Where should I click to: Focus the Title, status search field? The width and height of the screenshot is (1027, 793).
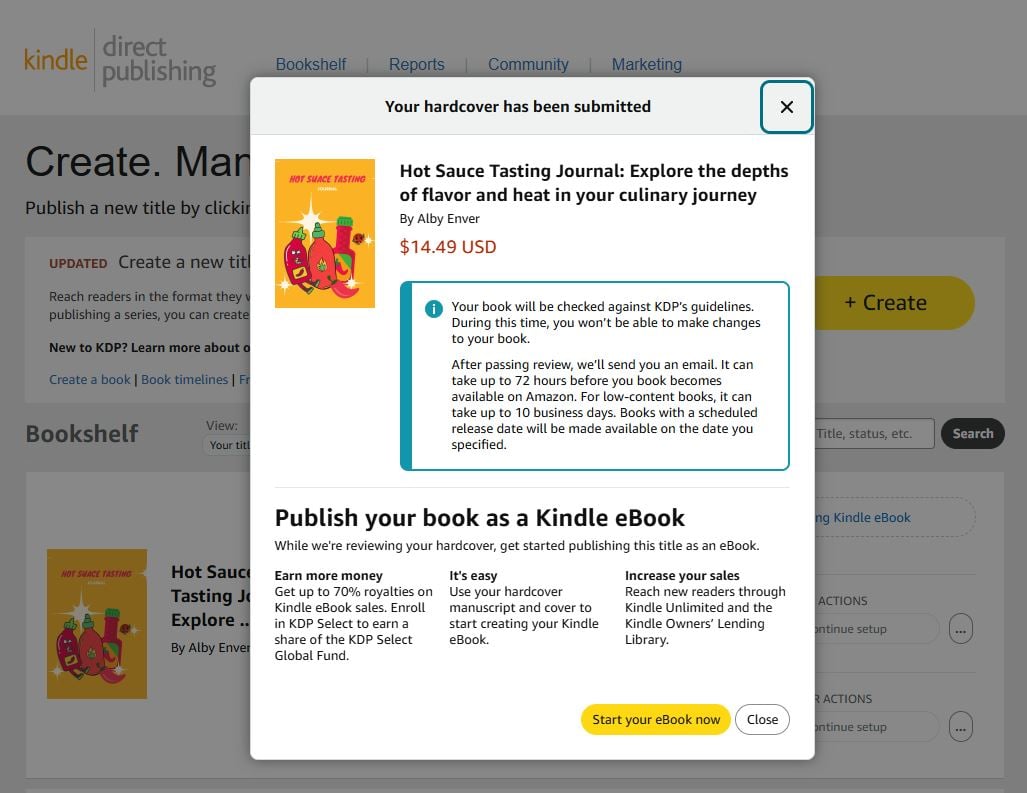(x=874, y=434)
